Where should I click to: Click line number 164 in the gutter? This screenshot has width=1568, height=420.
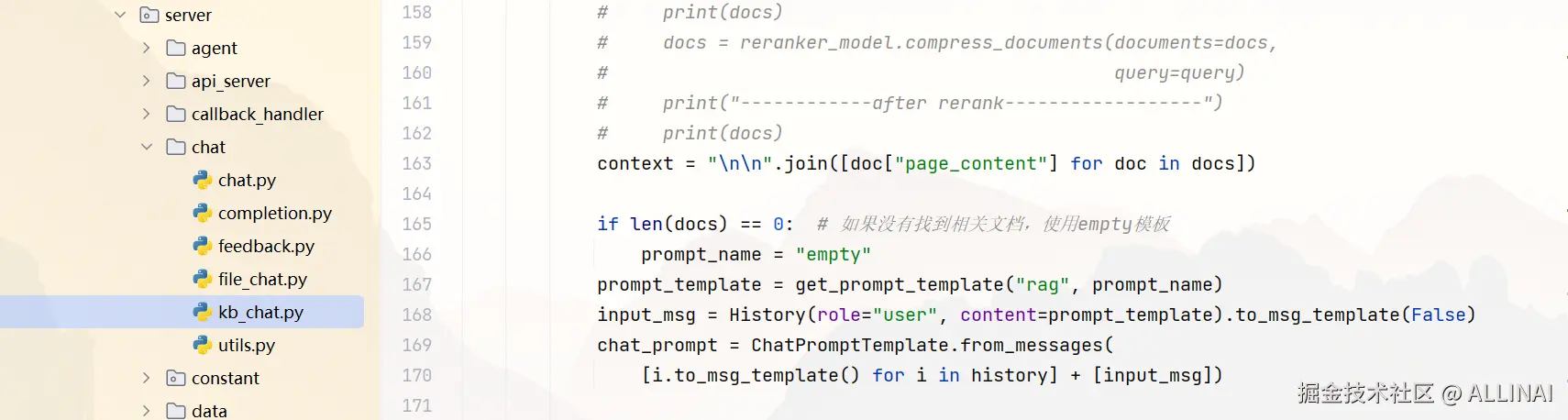[x=416, y=193]
